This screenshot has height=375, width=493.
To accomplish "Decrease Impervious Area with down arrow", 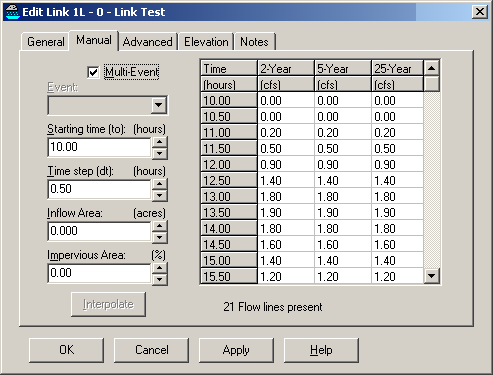I will tap(160, 279).
